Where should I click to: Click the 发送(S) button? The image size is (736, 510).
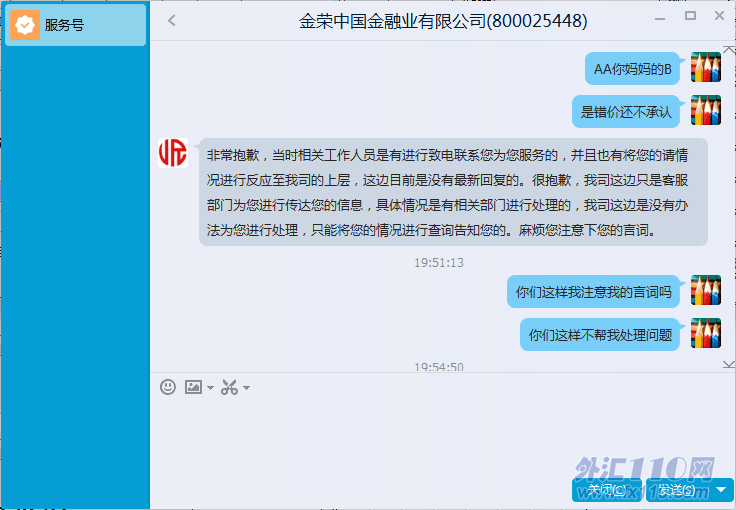pyautogui.click(x=677, y=490)
